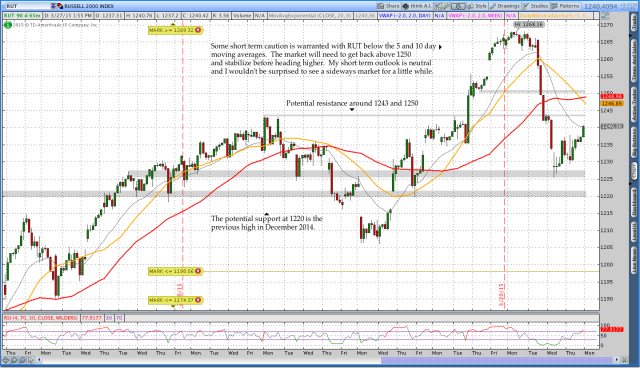The image size is (640, 368).
Task: Open the Studies menu
Action: point(536,6)
